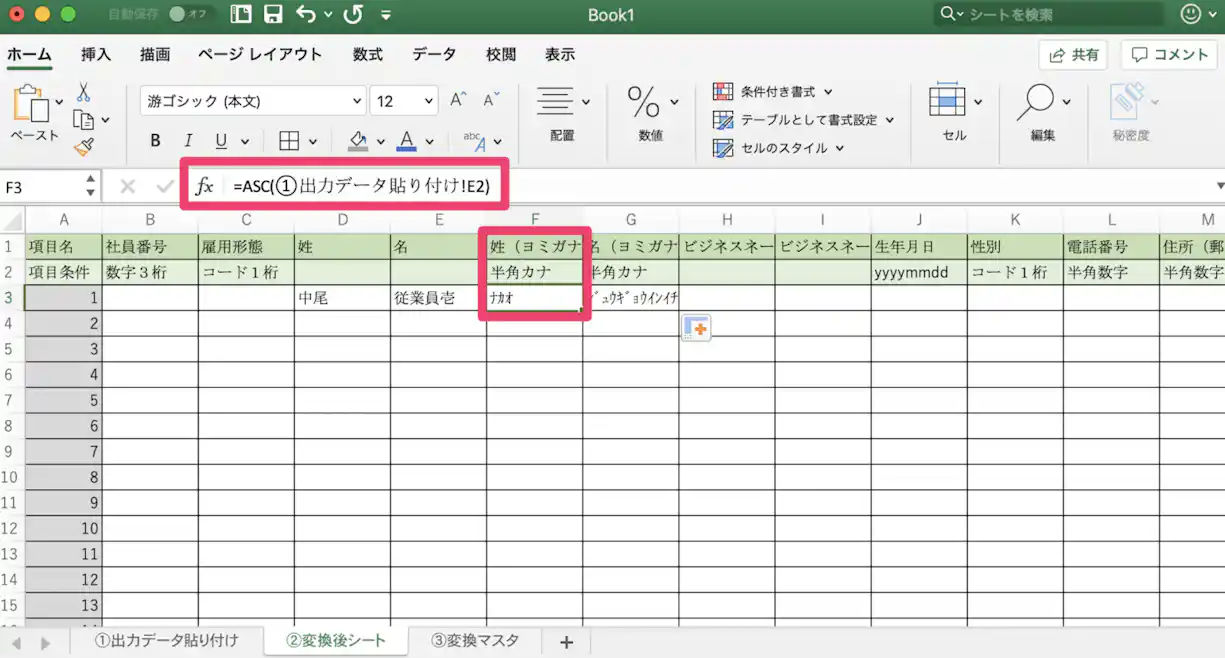Click the Name Box showing F3
This screenshot has width=1225, height=658.
[x=40, y=184]
